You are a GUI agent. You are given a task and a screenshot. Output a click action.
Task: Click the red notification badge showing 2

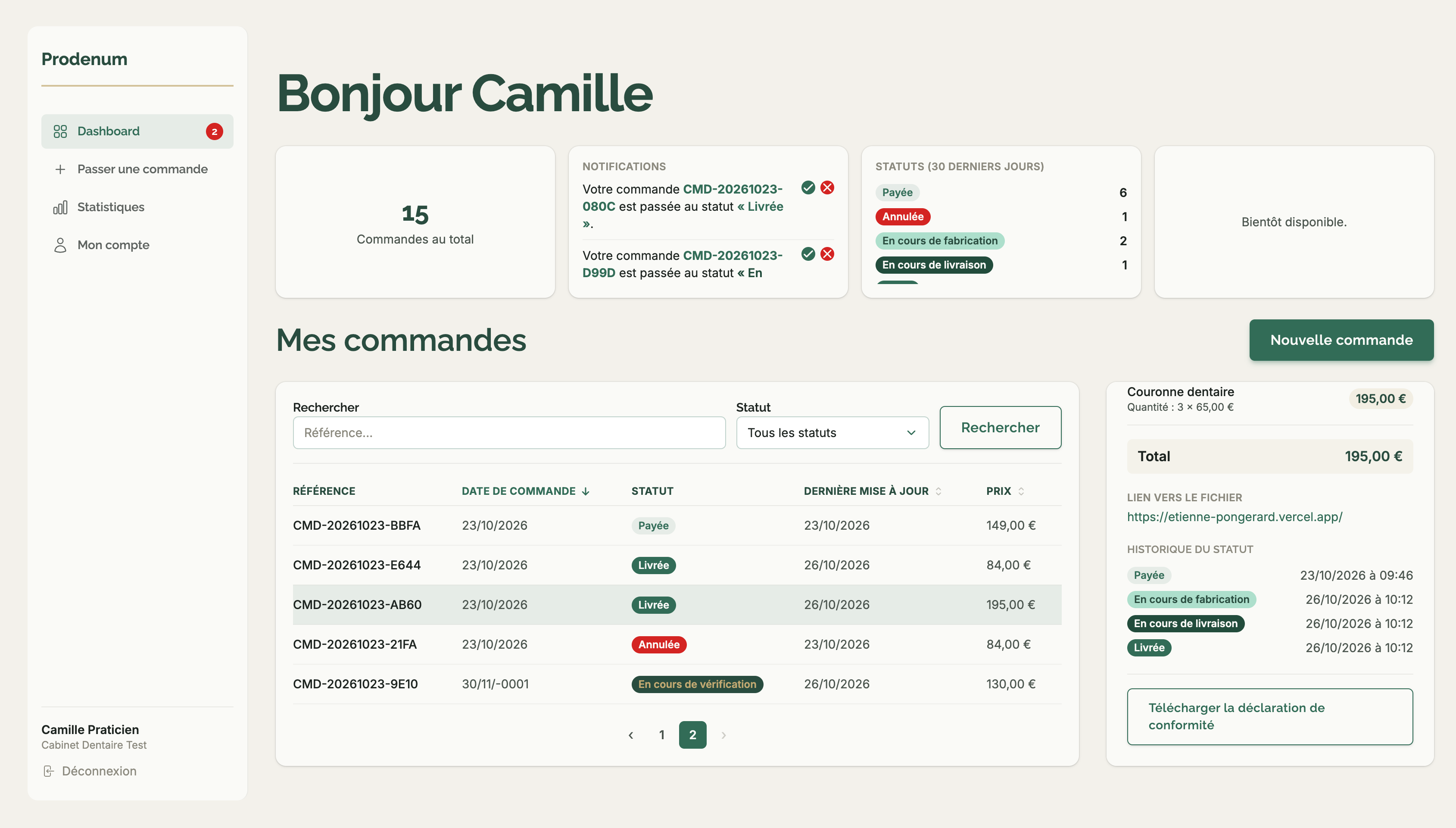(x=214, y=131)
